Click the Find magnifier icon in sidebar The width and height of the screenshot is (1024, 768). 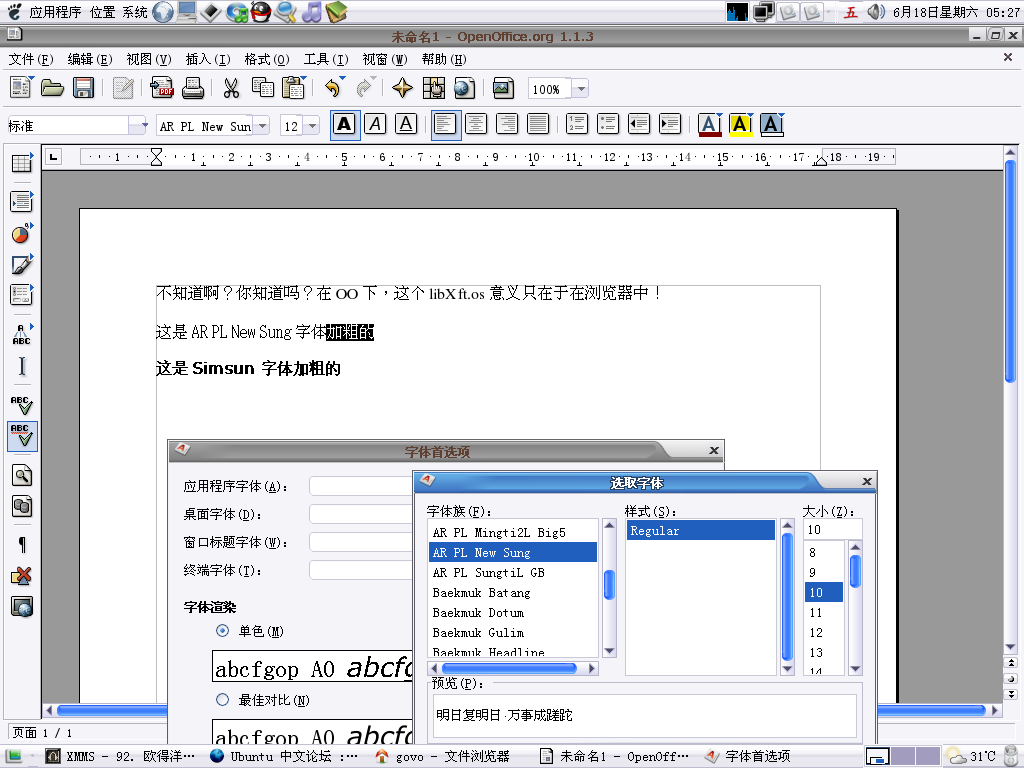22,475
